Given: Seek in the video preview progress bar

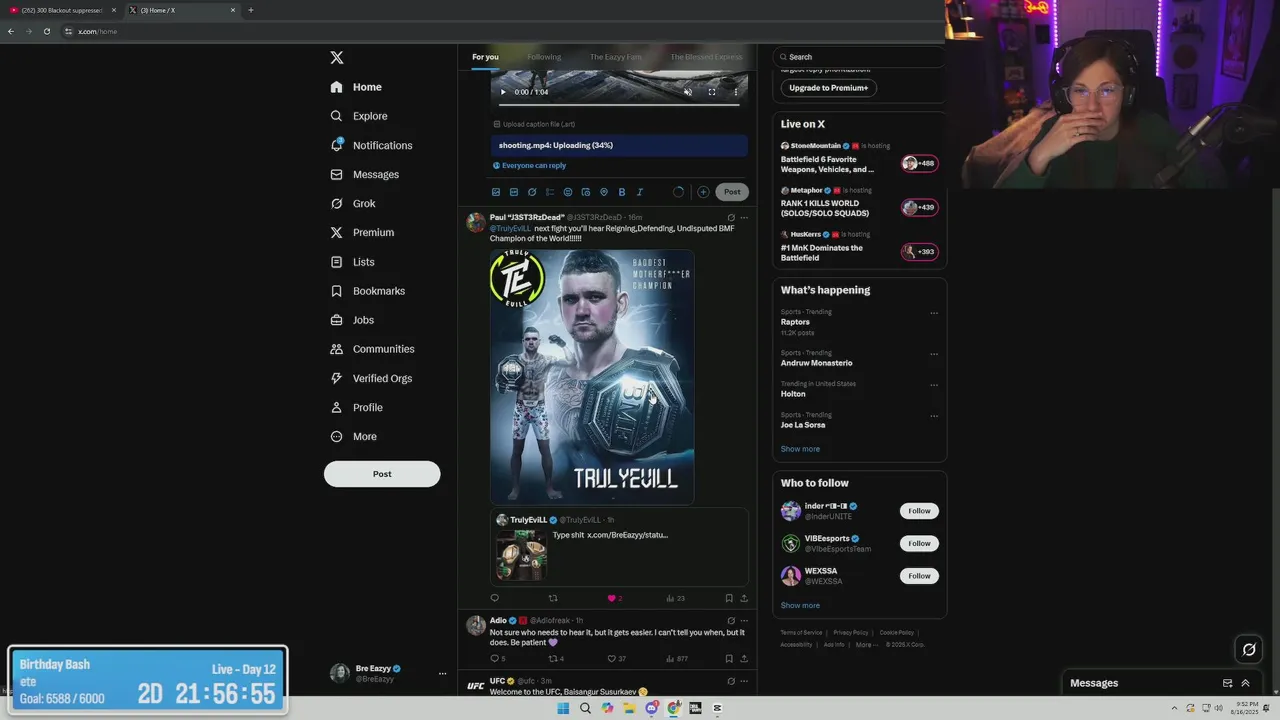Looking at the screenshot, I should tap(620, 104).
